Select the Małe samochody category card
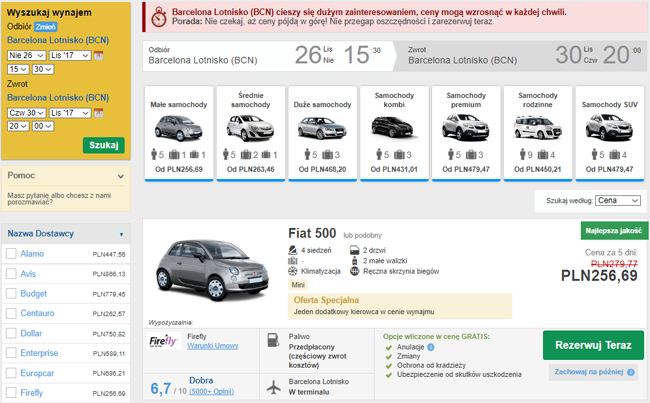The width and height of the screenshot is (650, 403). (179, 134)
